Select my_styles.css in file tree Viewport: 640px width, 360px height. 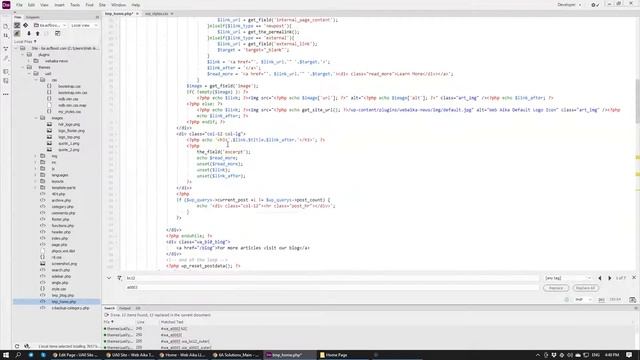(x=69, y=111)
